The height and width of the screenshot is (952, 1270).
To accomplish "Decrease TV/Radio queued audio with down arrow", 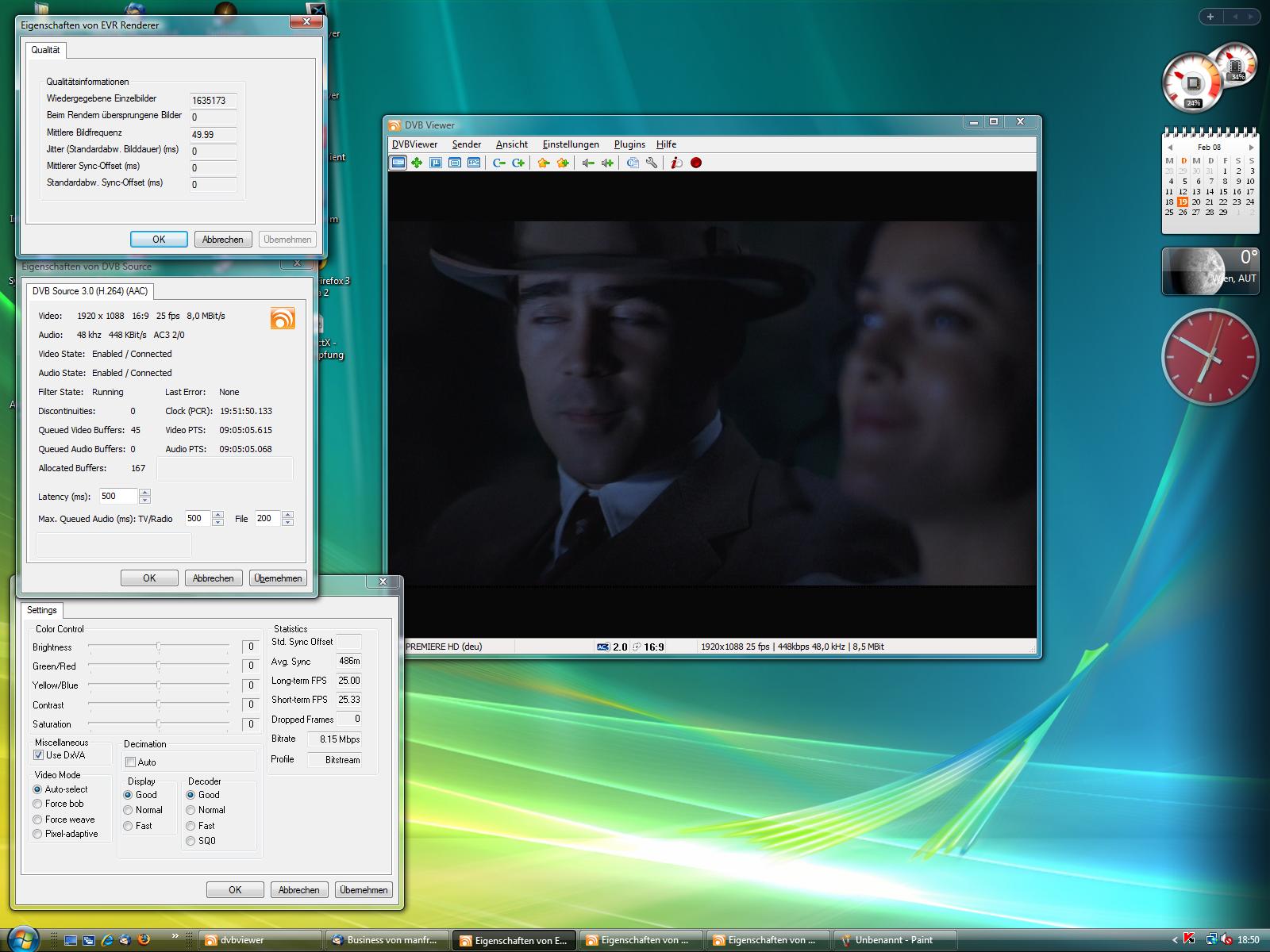I will pyautogui.click(x=218, y=523).
